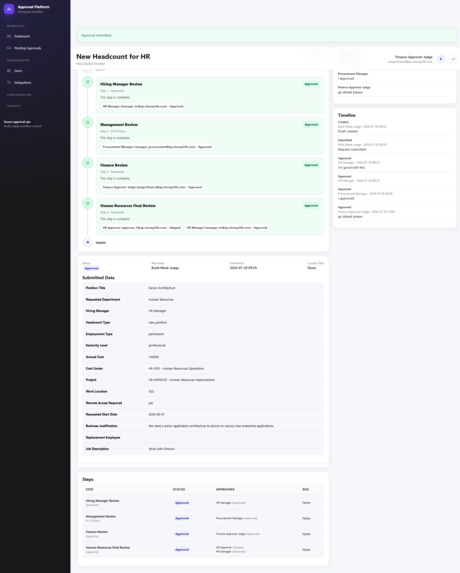The width and height of the screenshot is (460, 573).
Task: Click the Annual Cost row
Action: click(x=203, y=357)
